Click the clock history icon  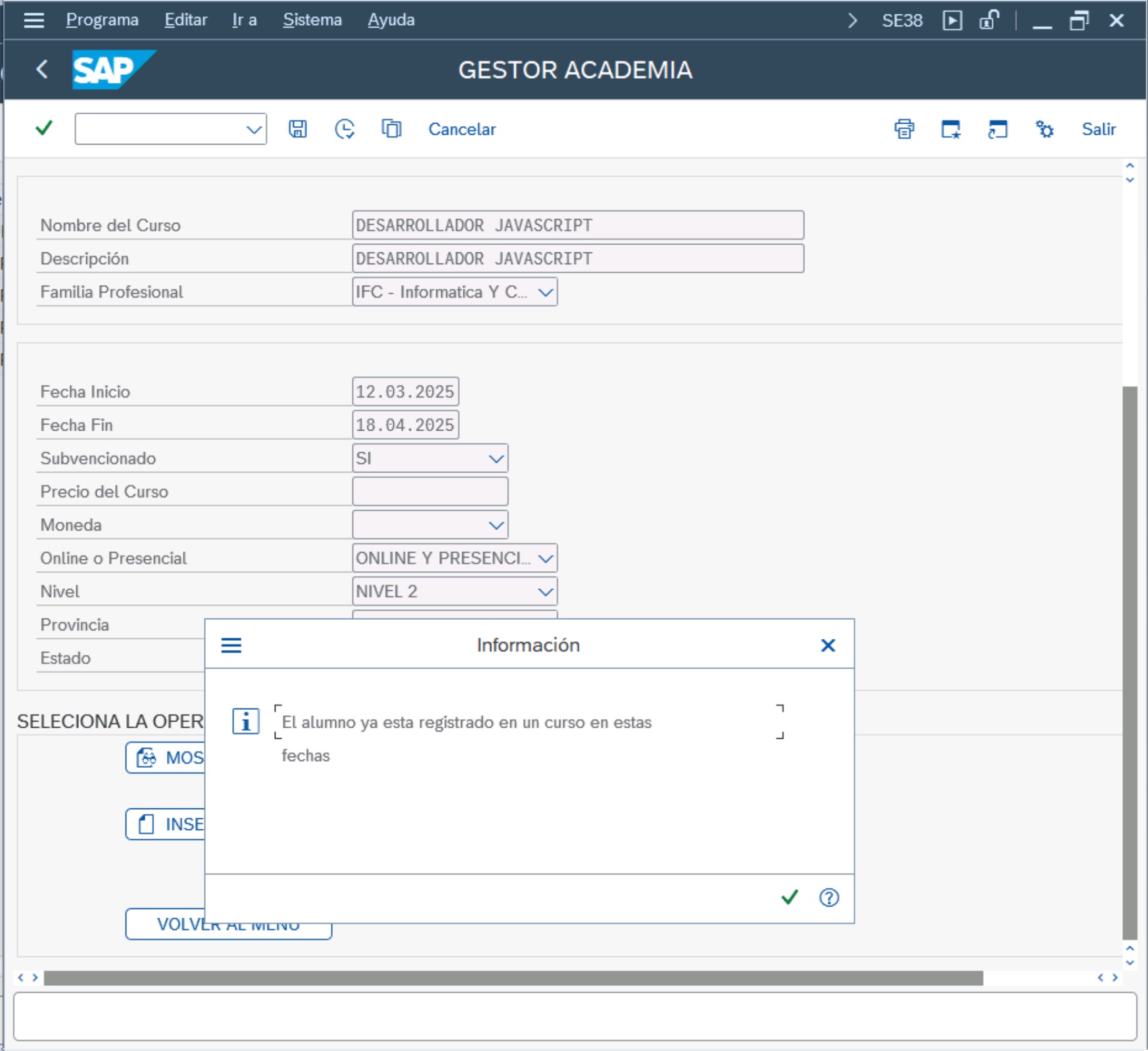point(345,129)
